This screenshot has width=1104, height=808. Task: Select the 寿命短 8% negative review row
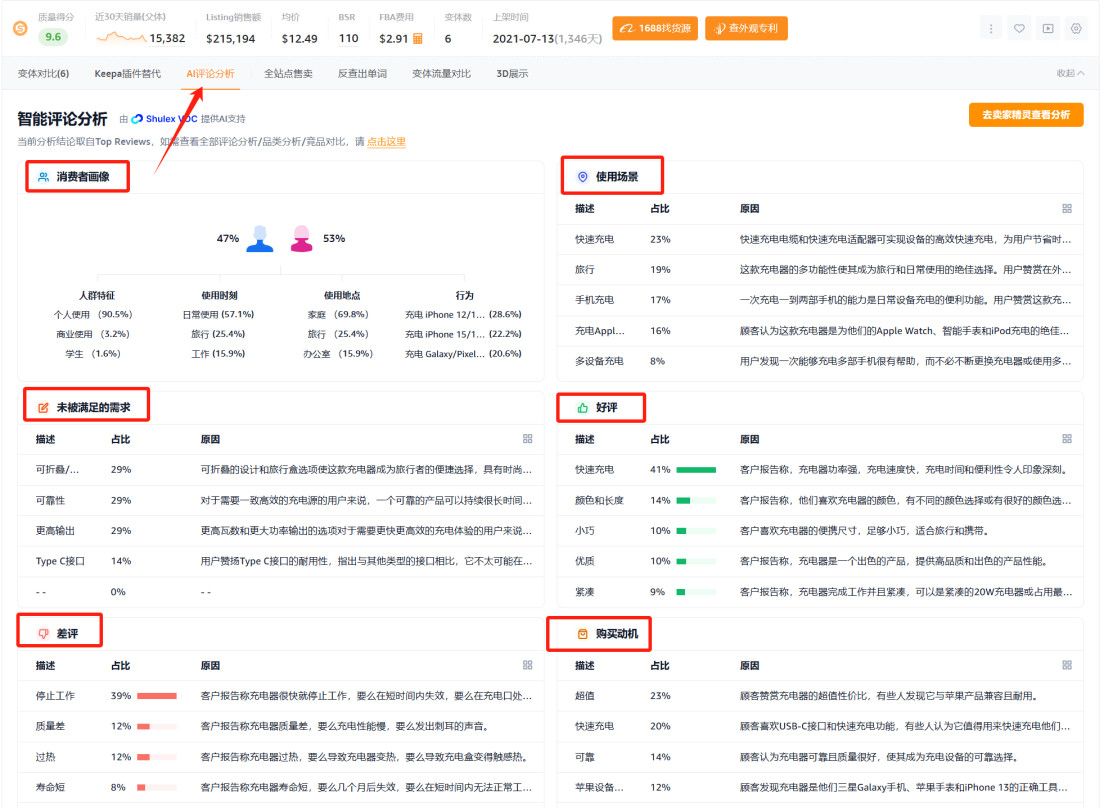coord(281,788)
